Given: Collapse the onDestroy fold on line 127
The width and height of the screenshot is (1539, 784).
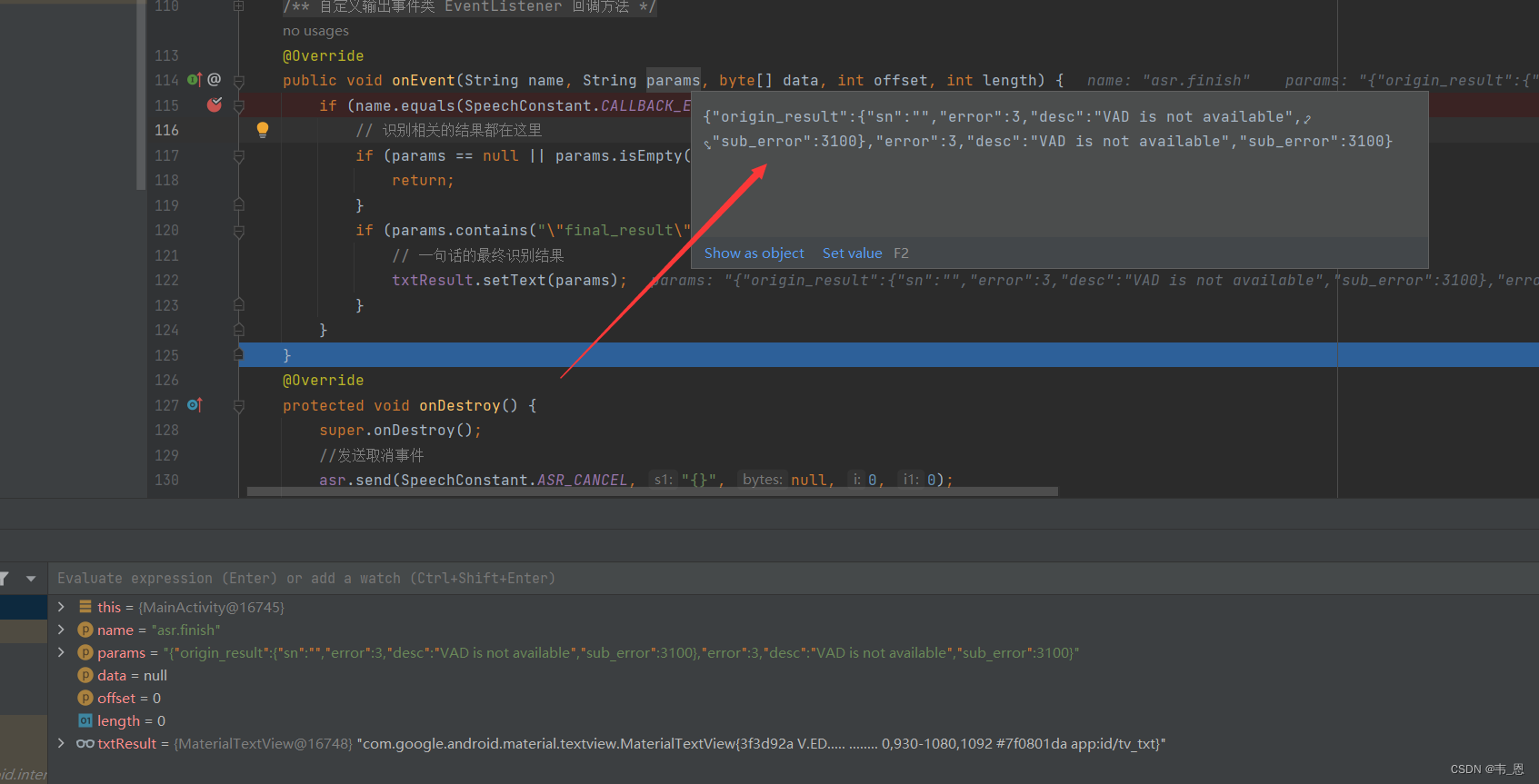Looking at the screenshot, I should pos(238,406).
